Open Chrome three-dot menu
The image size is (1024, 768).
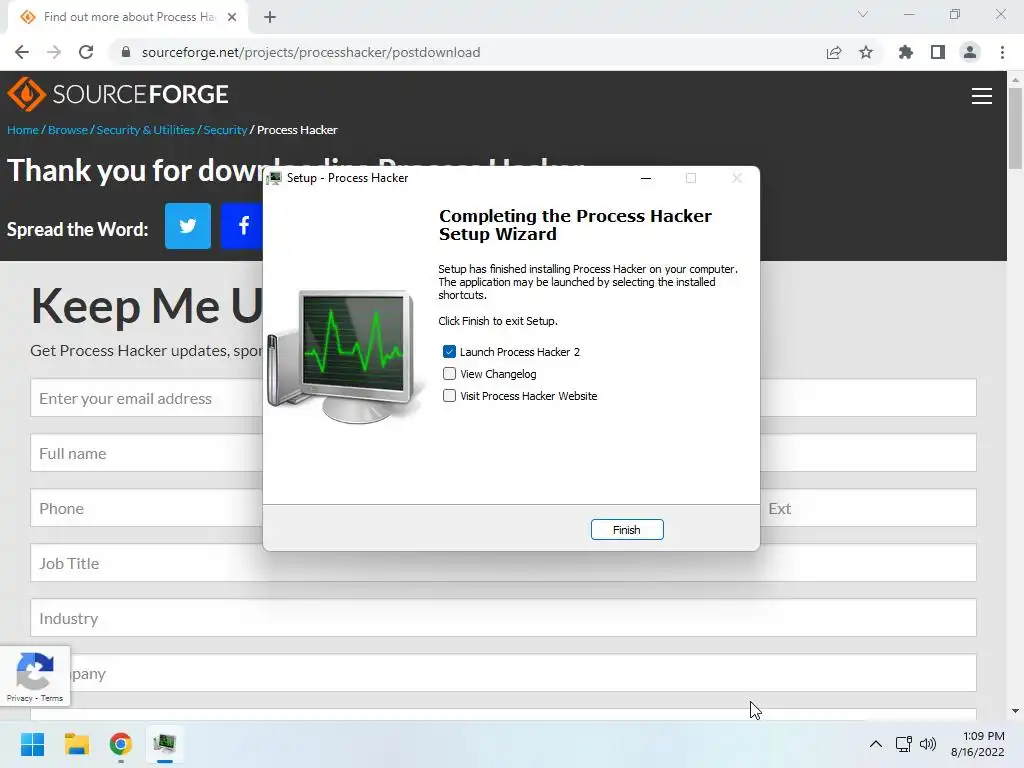click(1002, 52)
